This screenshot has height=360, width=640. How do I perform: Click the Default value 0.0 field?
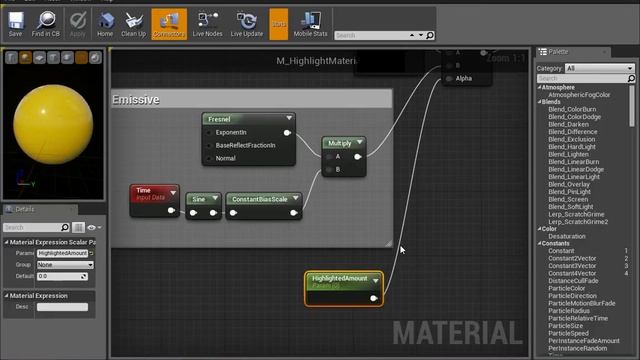pyautogui.click(x=62, y=276)
